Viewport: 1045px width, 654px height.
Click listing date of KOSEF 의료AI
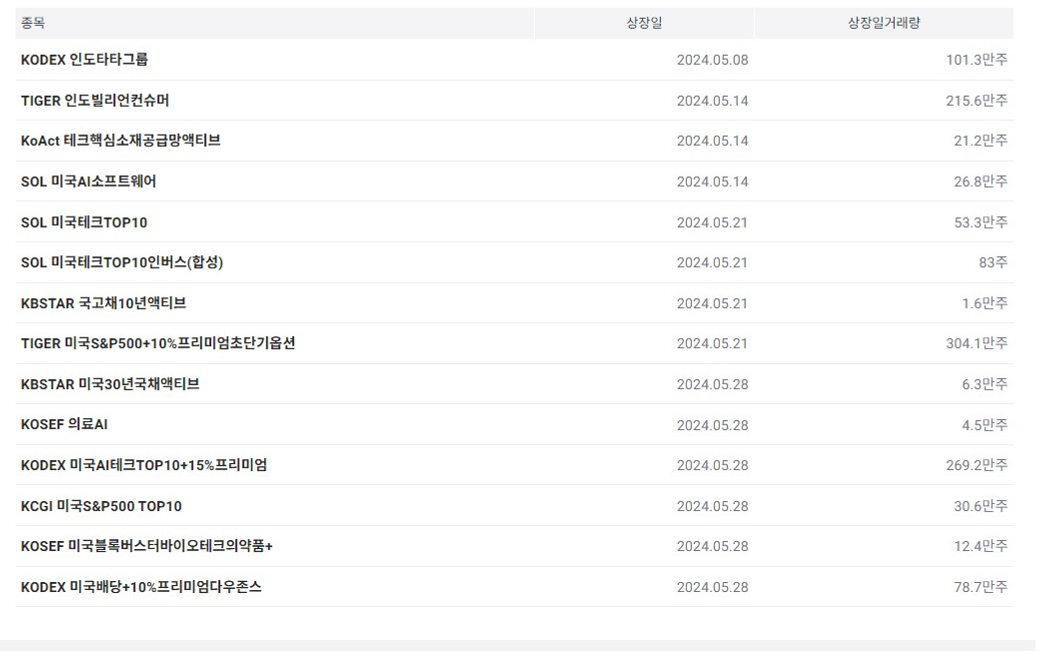pyautogui.click(x=712, y=425)
